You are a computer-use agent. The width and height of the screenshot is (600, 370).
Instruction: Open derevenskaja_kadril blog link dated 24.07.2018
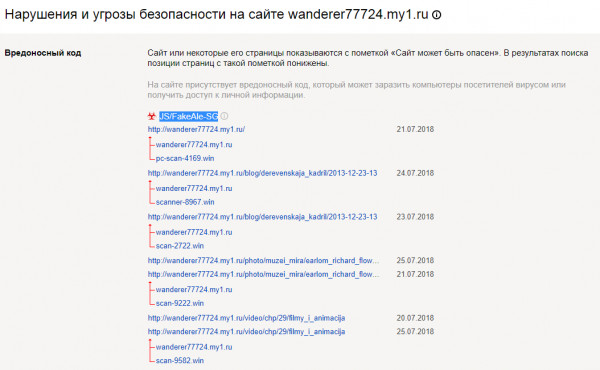pyautogui.click(x=262, y=173)
